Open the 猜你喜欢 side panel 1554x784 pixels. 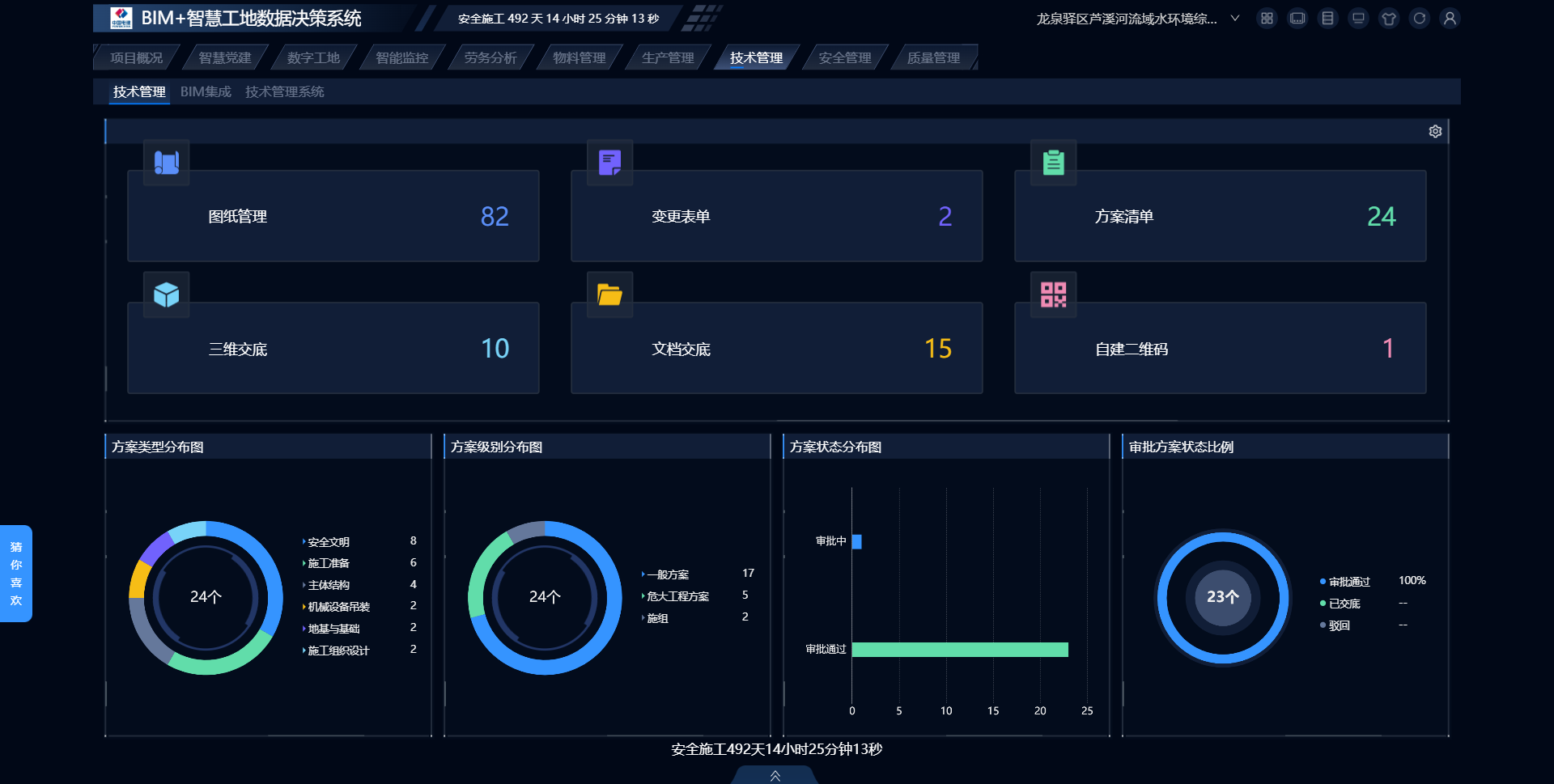coord(16,574)
